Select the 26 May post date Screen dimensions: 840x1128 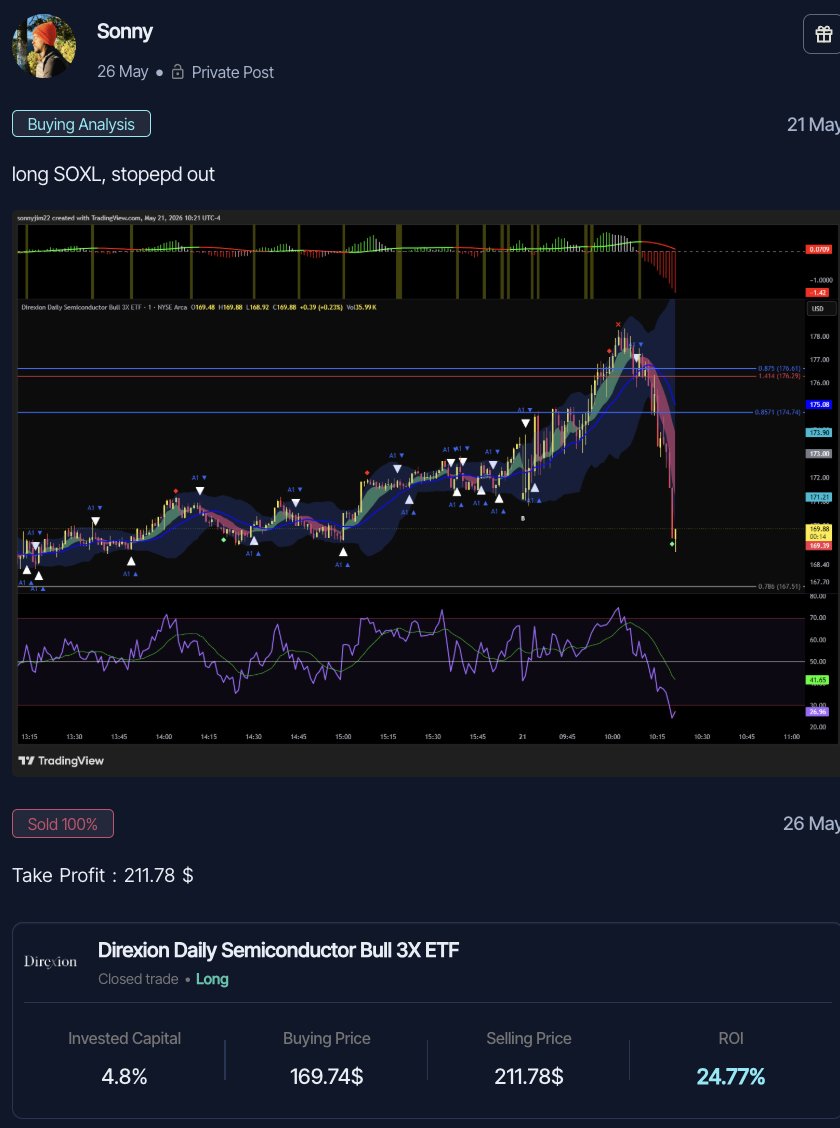pyautogui.click(x=123, y=72)
